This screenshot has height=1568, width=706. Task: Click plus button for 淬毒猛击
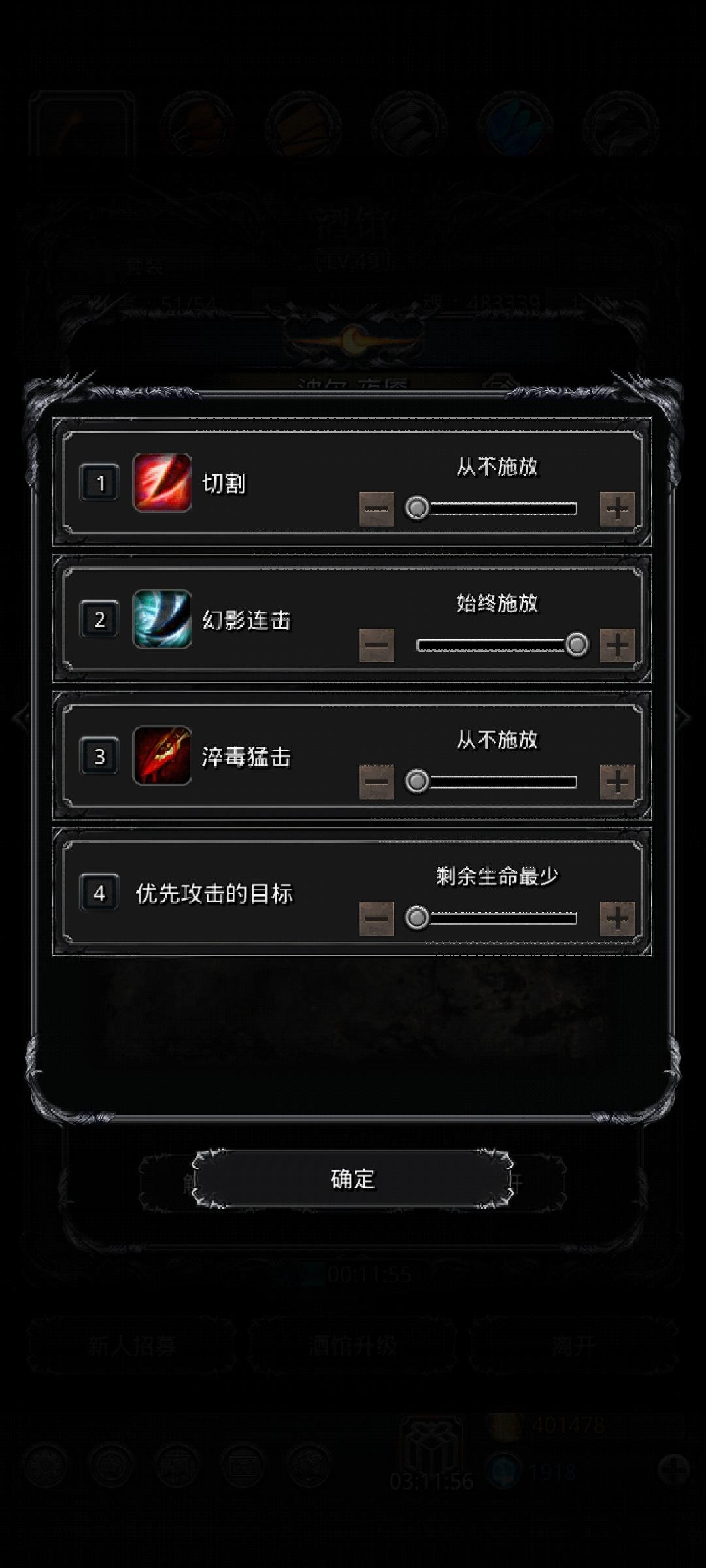click(618, 782)
